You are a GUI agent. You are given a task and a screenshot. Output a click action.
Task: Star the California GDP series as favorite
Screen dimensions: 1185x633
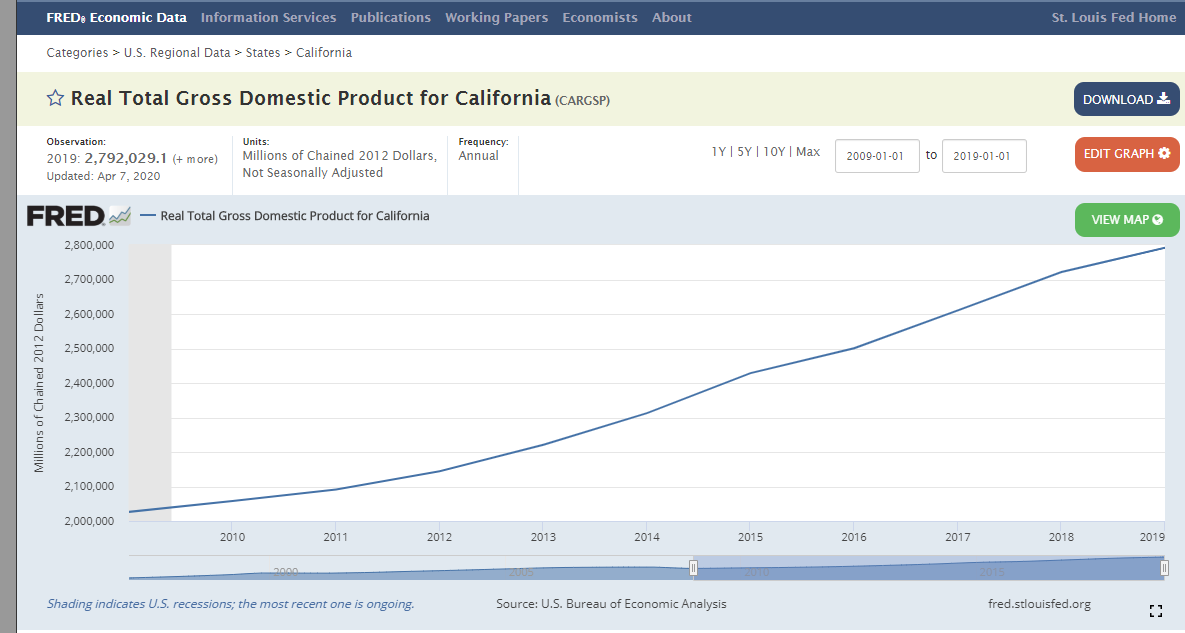[x=55, y=98]
